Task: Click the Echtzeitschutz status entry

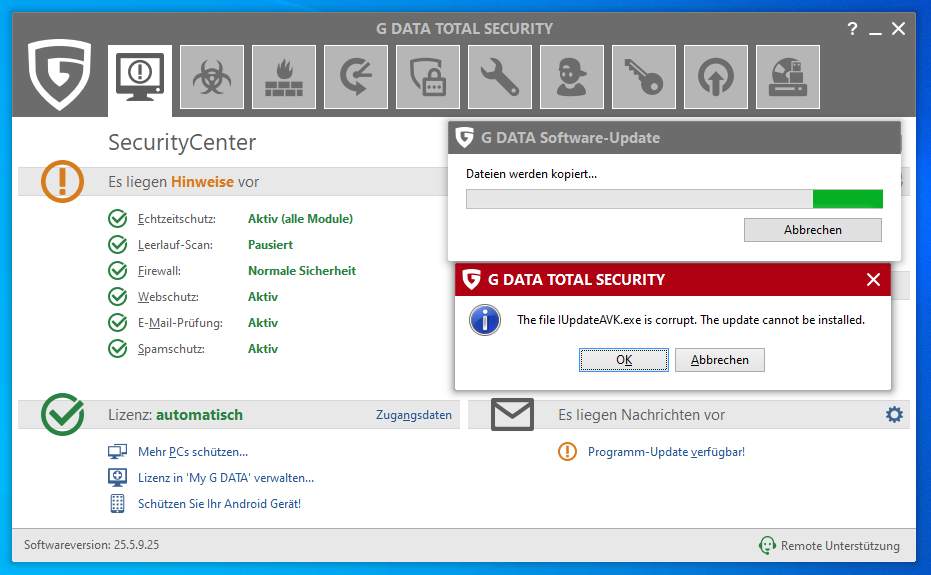Action: [x=176, y=219]
